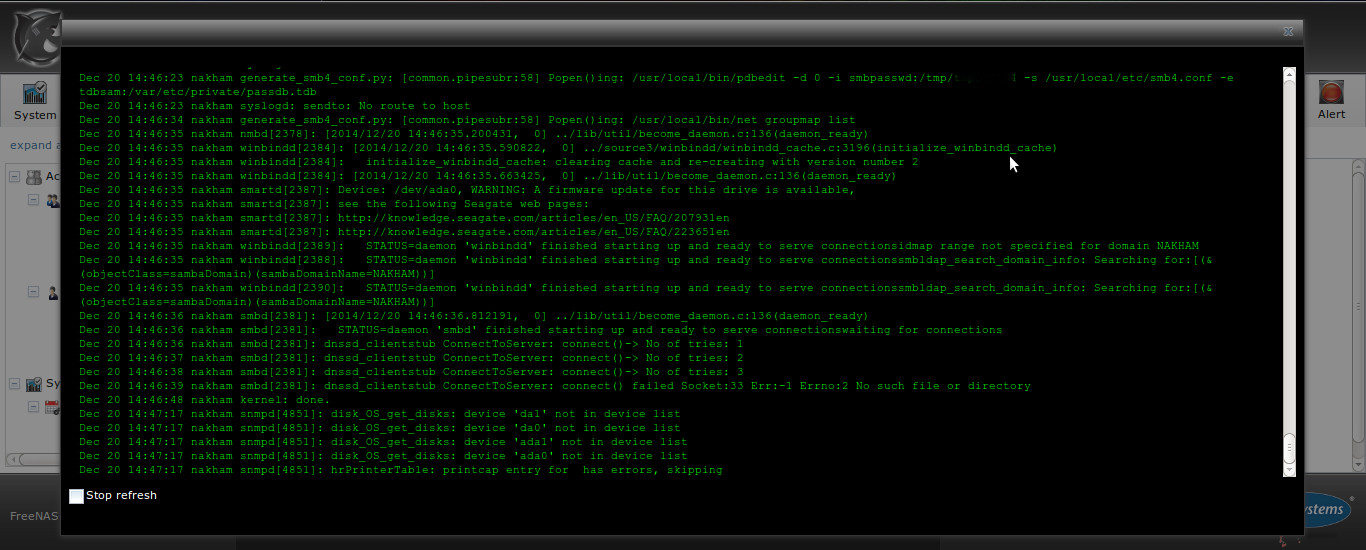
Task: Collapse the Account tree node
Action: click(x=15, y=177)
